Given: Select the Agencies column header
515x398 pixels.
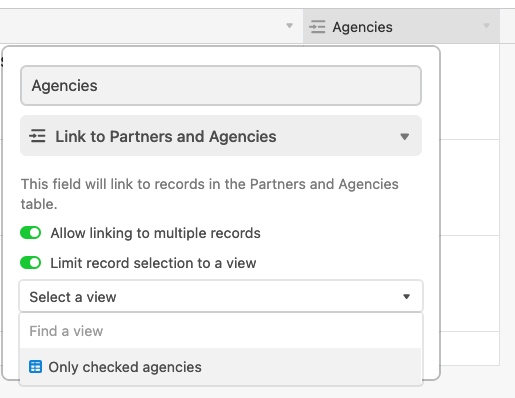Looking at the screenshot, I should 401,26.
